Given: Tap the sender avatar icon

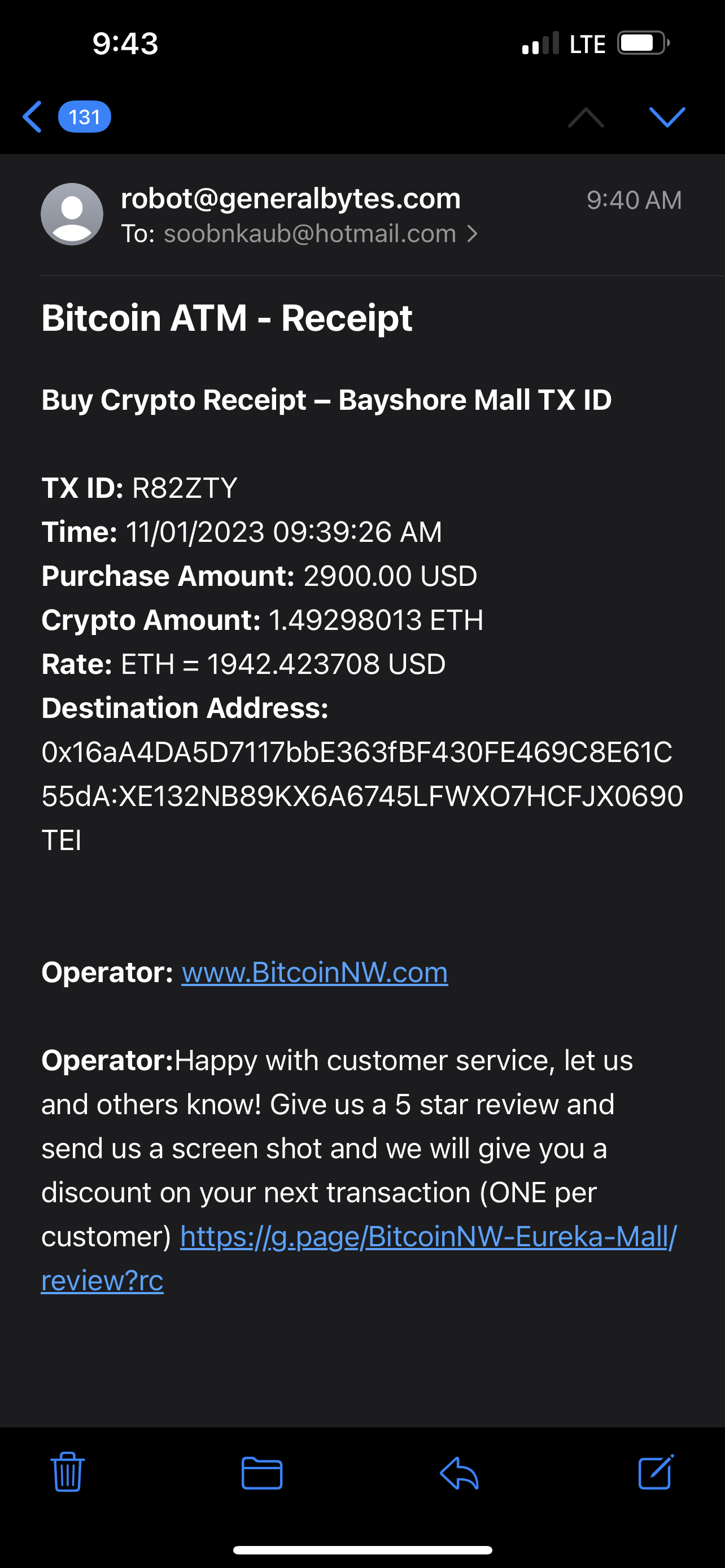Looking at the screenshot, I should coord(72,214).
